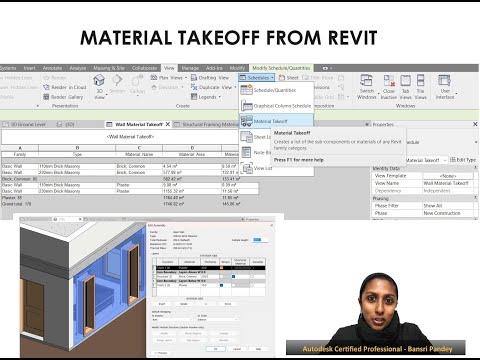
Task: Open the User Interface dropdown arrow
Action: click(456, 94)
